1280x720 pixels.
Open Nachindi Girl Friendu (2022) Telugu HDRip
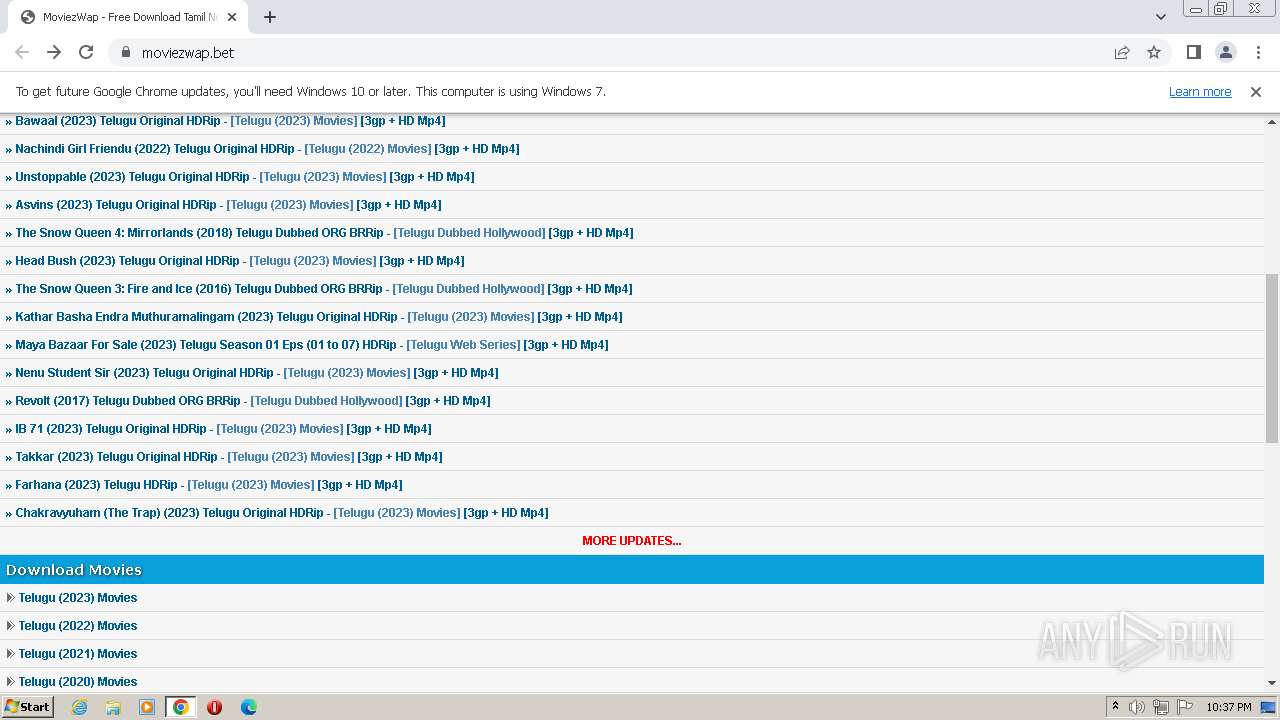coord(155,148)
